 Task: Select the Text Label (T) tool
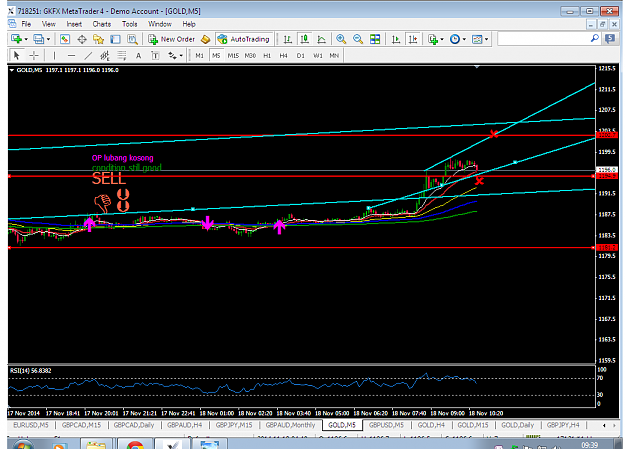pyautogui.click(x=155, y=56)
